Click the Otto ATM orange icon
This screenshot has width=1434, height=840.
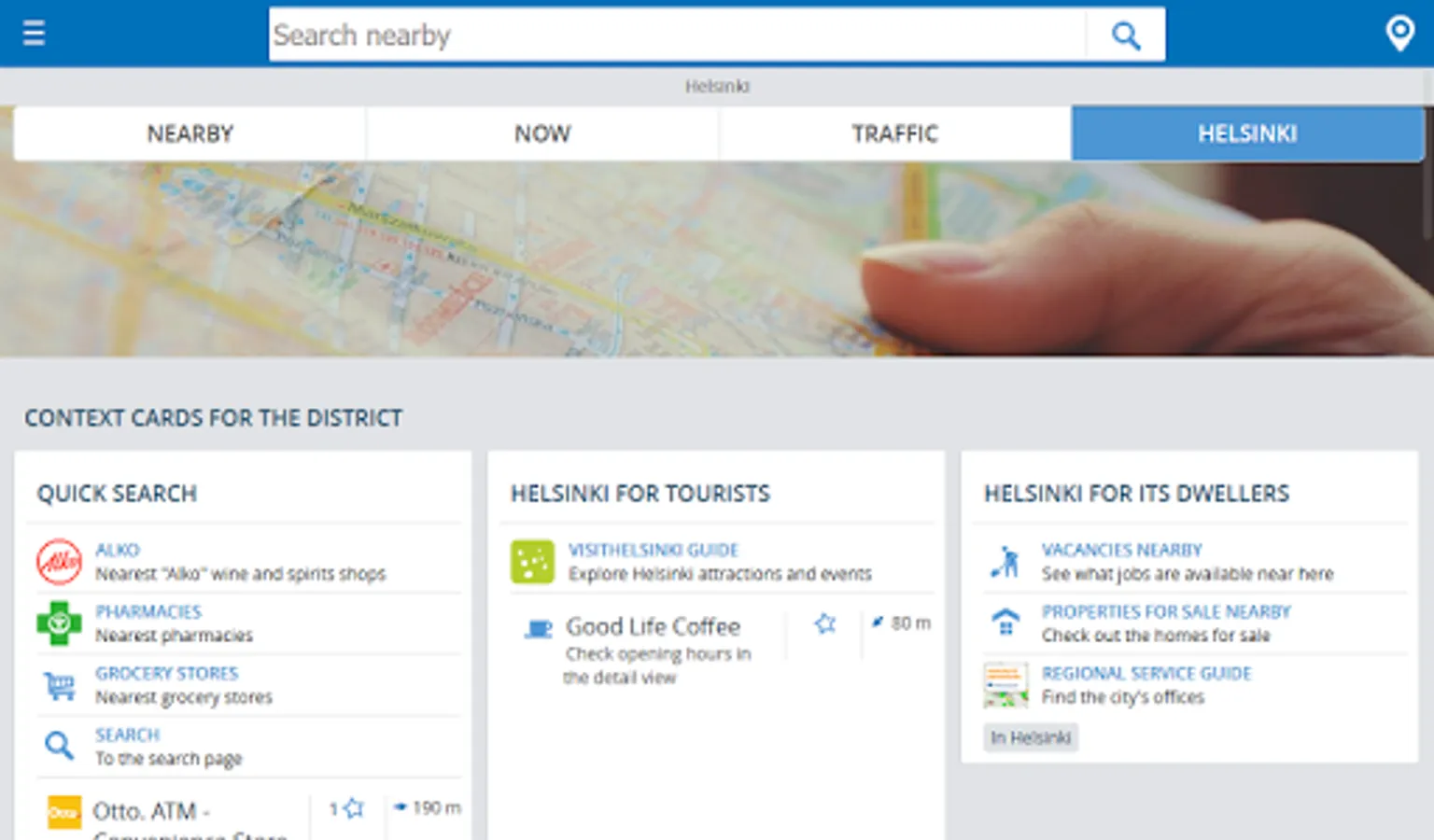pos(64,812)
